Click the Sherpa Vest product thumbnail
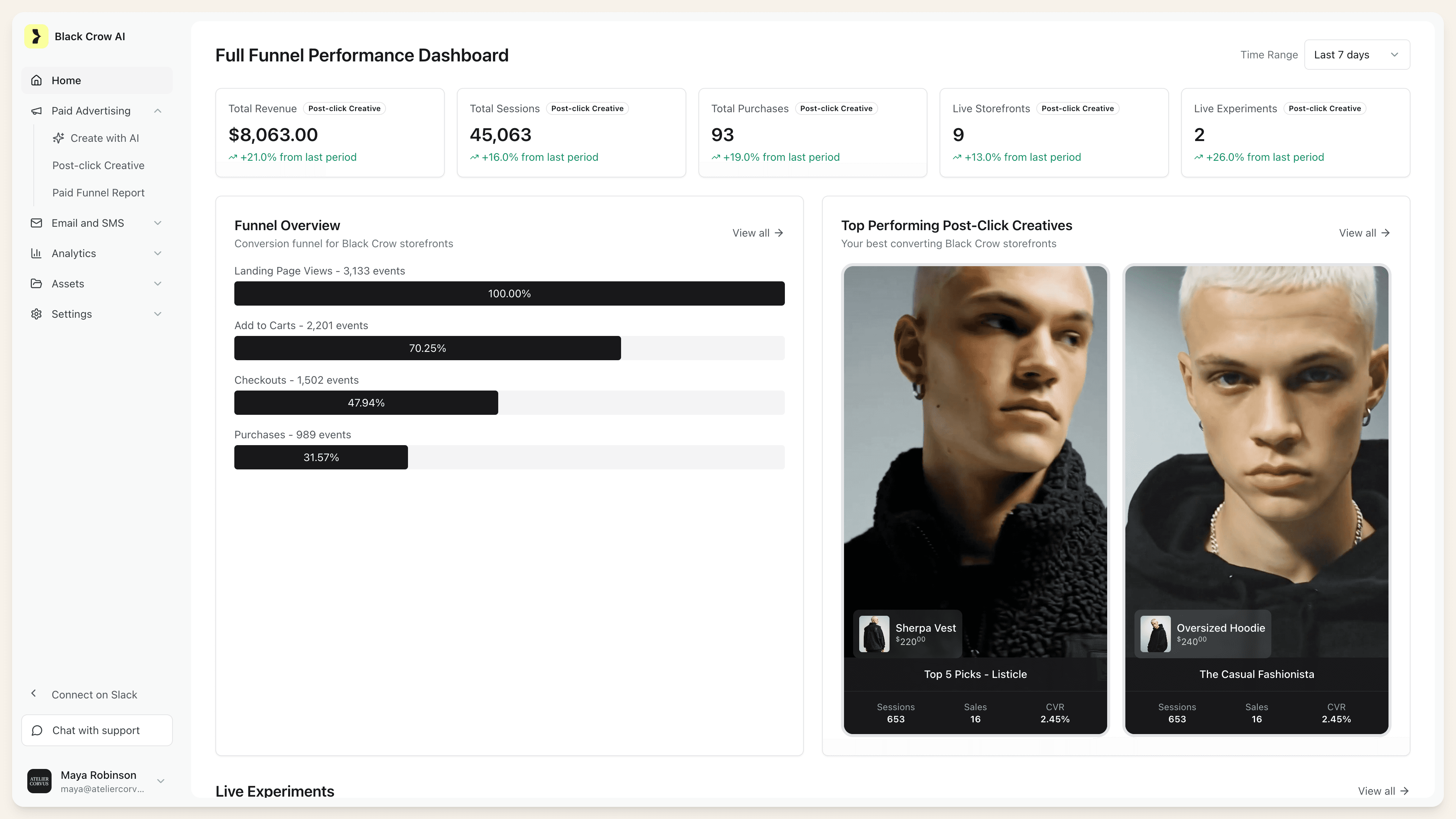Viewport: 1456px width, 819px height. coord(874,634)
